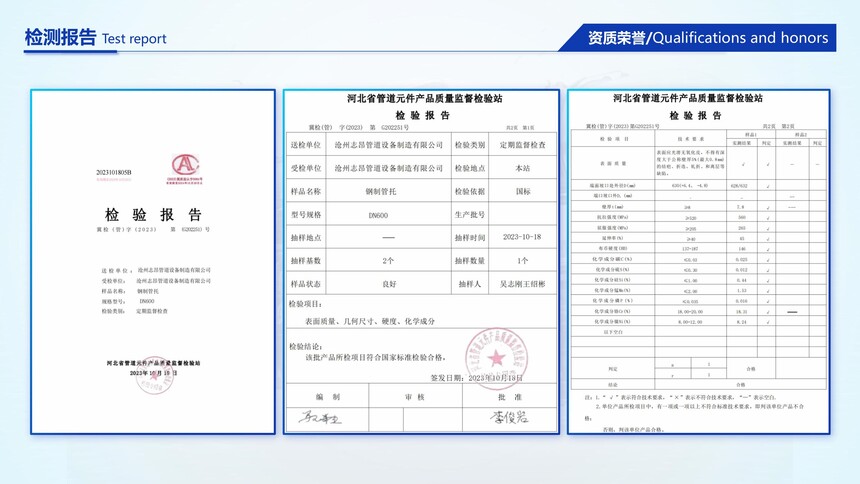Click the 签发日期 line on middle page
Screen dimensions: 860x484
coord(476,378)
